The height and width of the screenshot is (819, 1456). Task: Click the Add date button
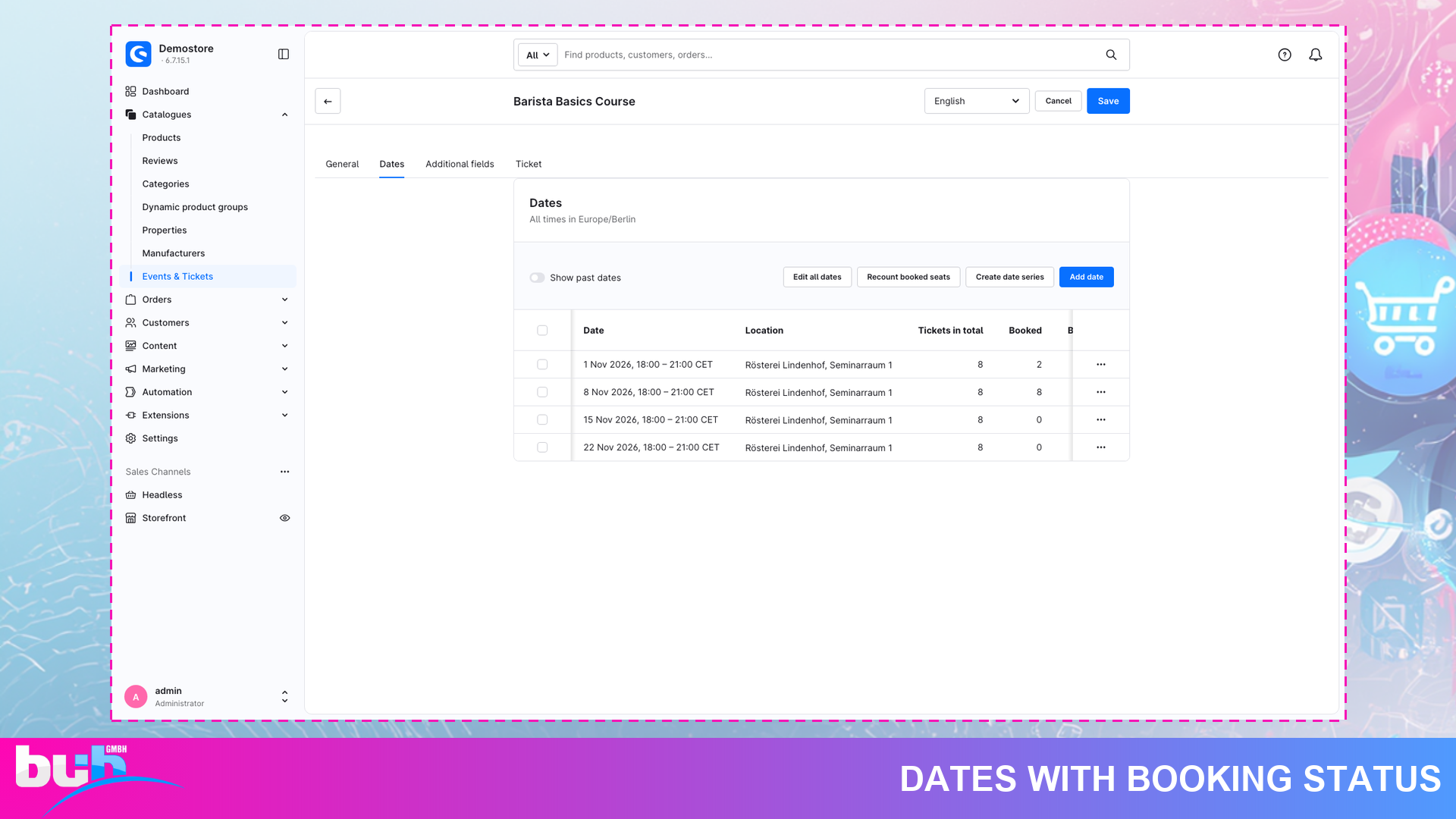point(1087,277)
